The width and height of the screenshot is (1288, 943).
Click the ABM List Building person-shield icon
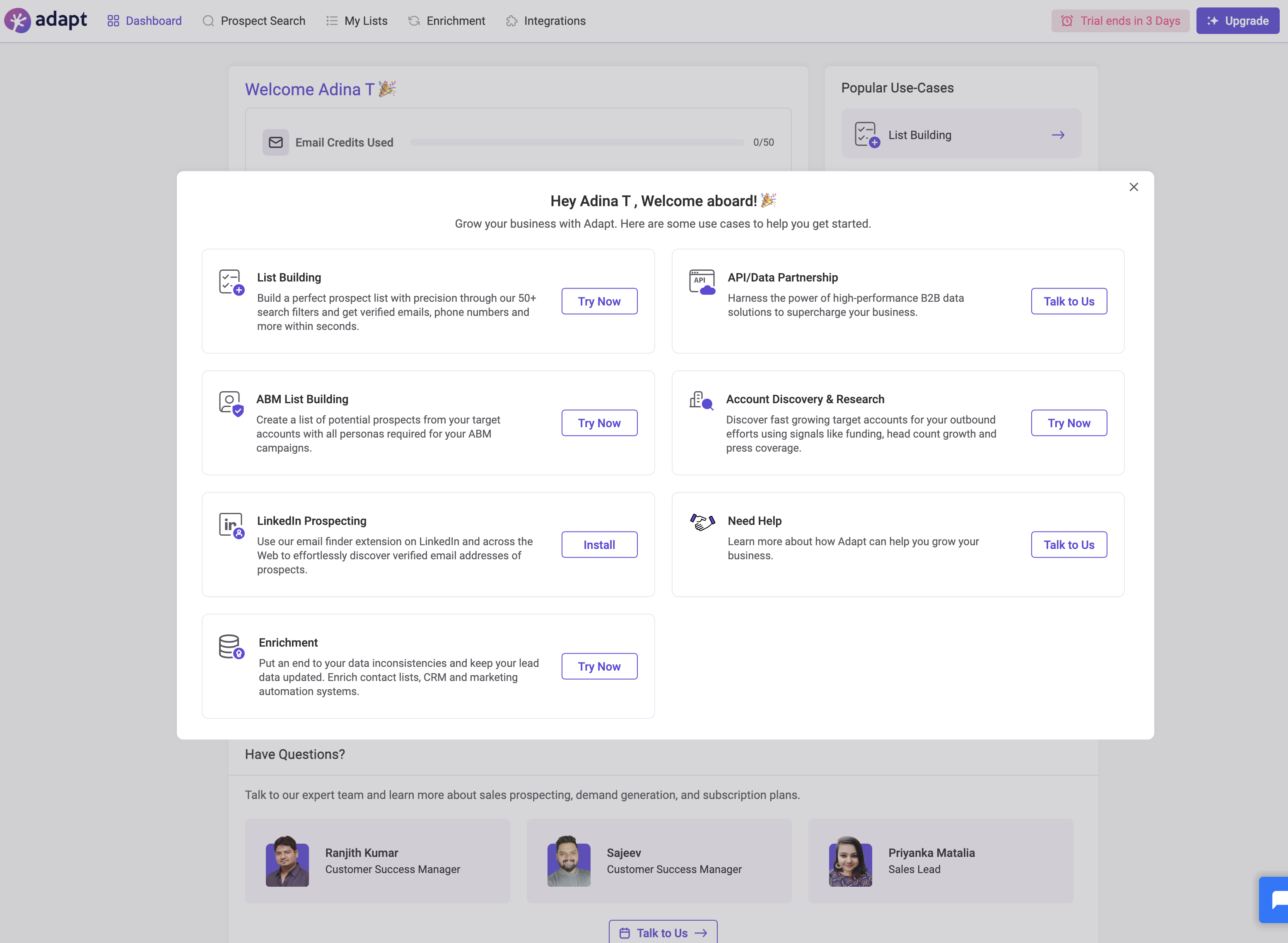[x=231, y=404]
